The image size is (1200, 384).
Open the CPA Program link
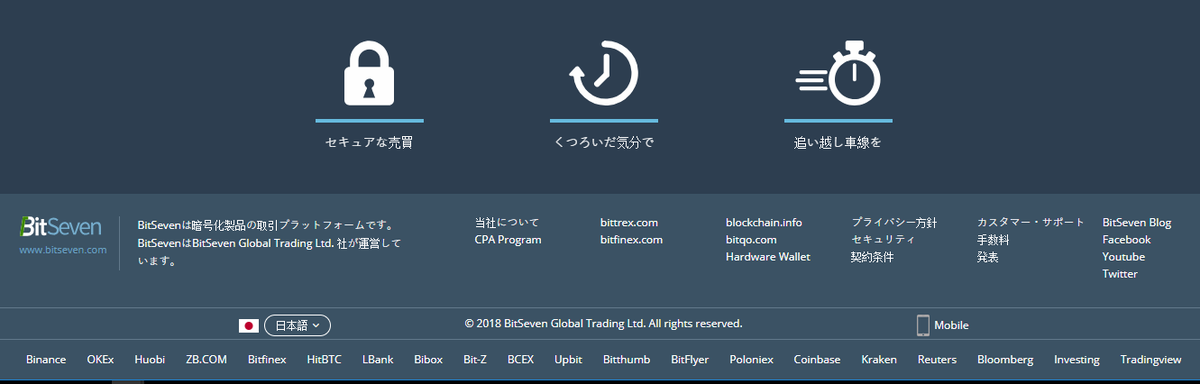pyautogui.click(x=508, y=239)
